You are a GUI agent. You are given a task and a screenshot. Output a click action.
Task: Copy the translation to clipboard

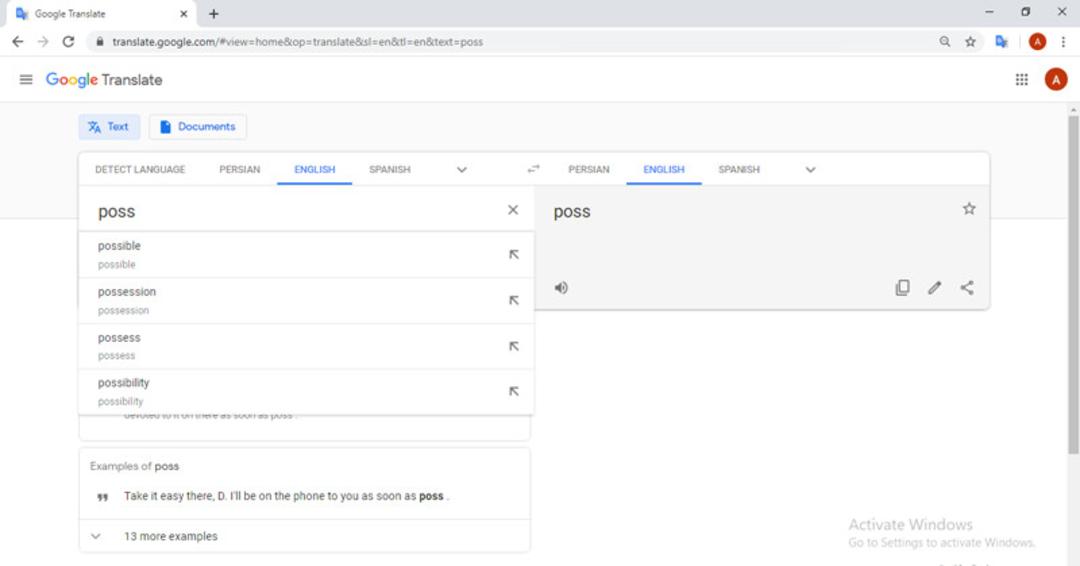tap(902, 288)
